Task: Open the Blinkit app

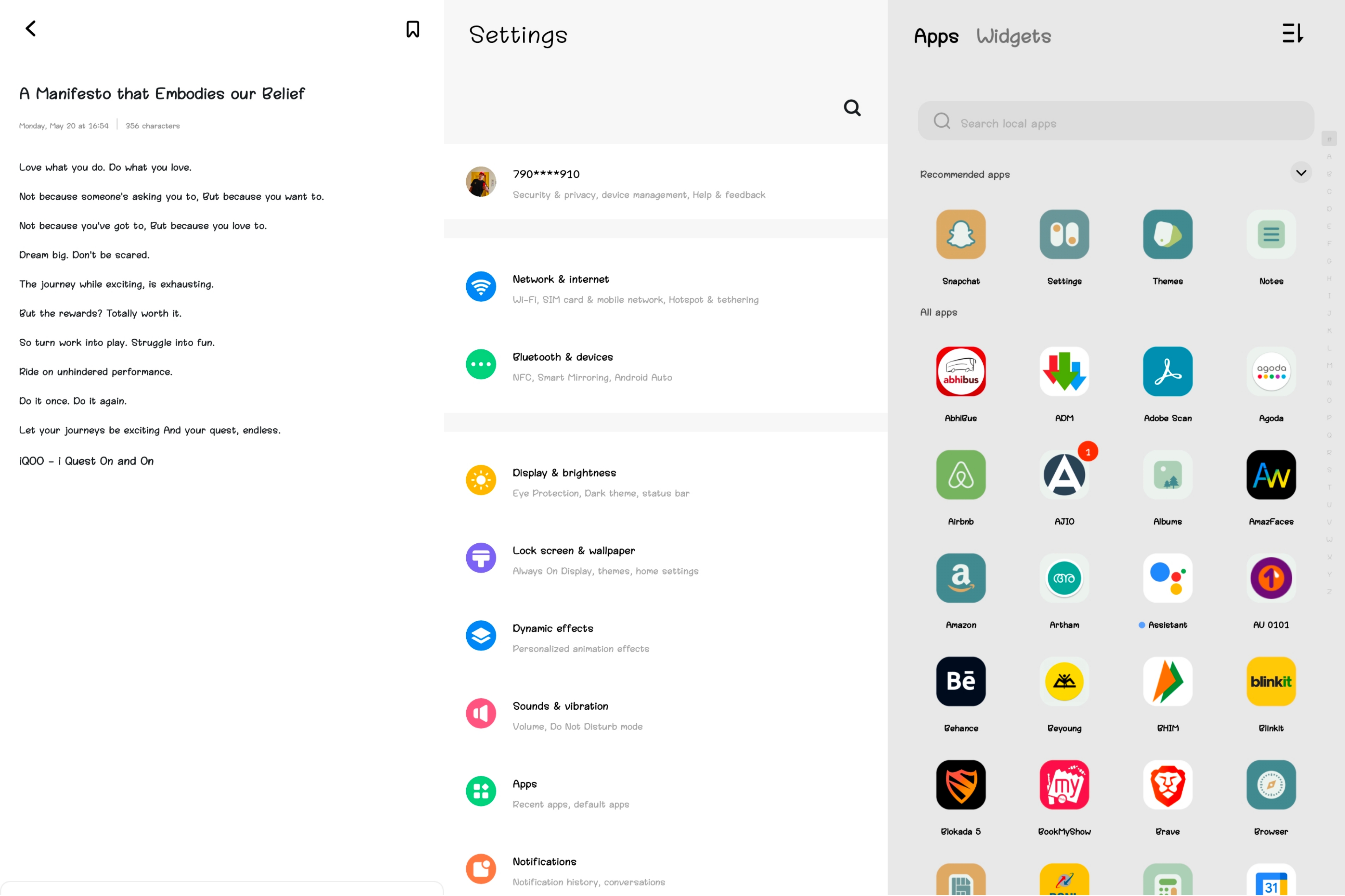Action: click(1271, 681)
